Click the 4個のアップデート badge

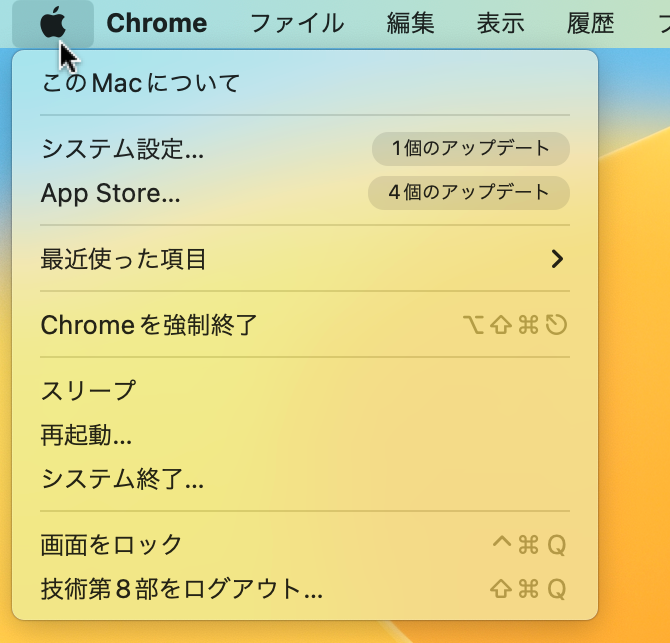[469, 193]
